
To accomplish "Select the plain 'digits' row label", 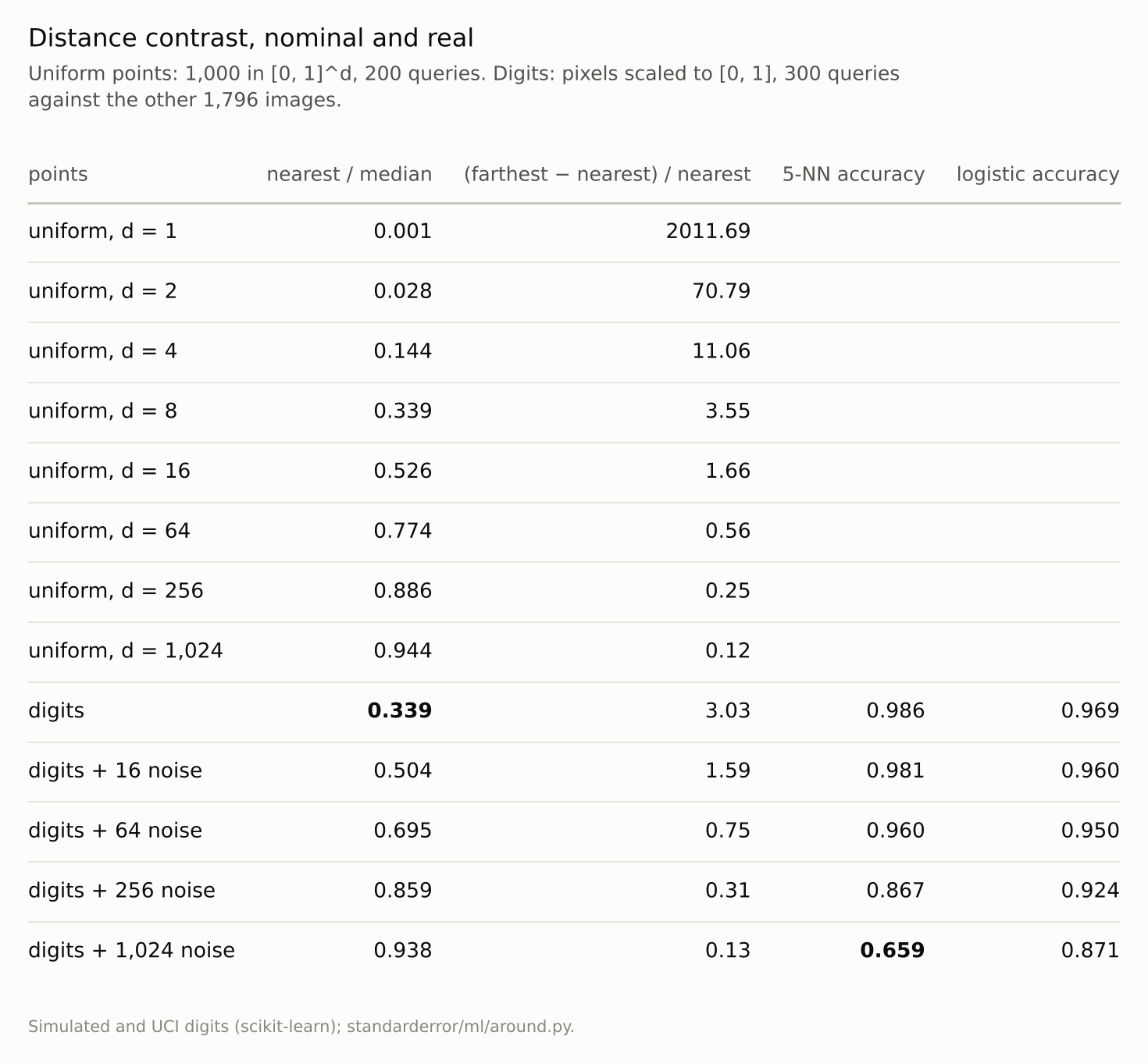I will tap(56, 711).
